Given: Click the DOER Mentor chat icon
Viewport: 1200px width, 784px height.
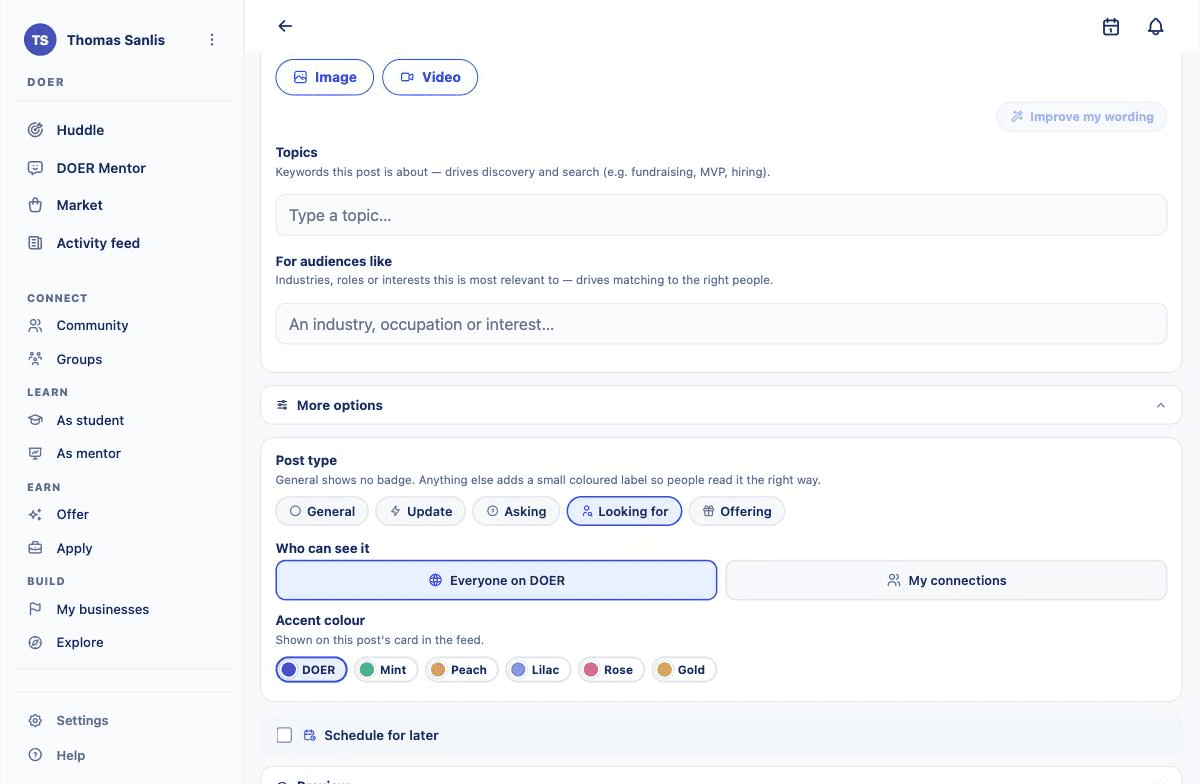Looking at the screenshot, I should (36, 168).
